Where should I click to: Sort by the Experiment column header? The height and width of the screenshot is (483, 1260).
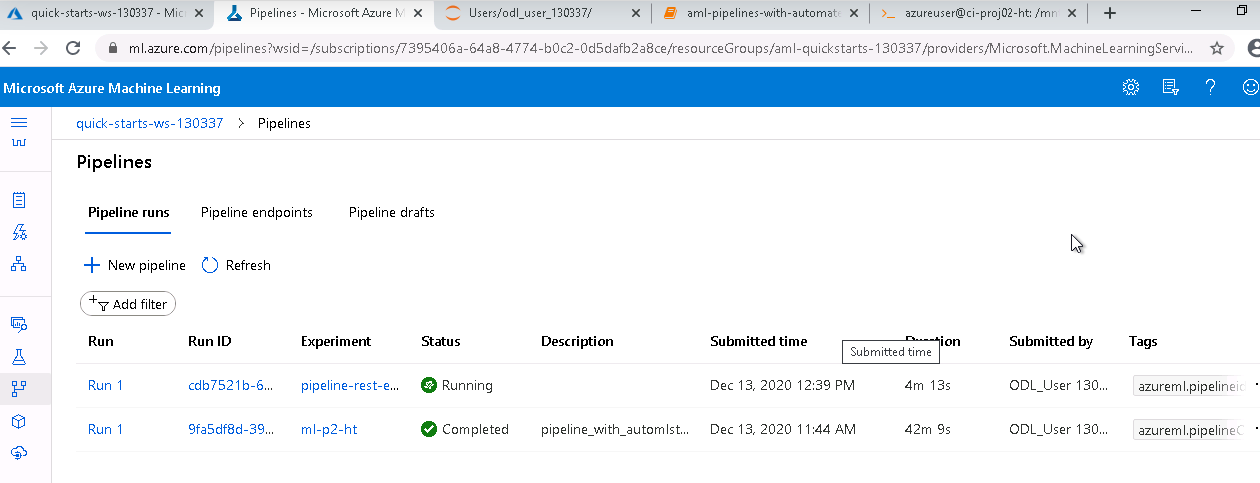coord(336,341)
